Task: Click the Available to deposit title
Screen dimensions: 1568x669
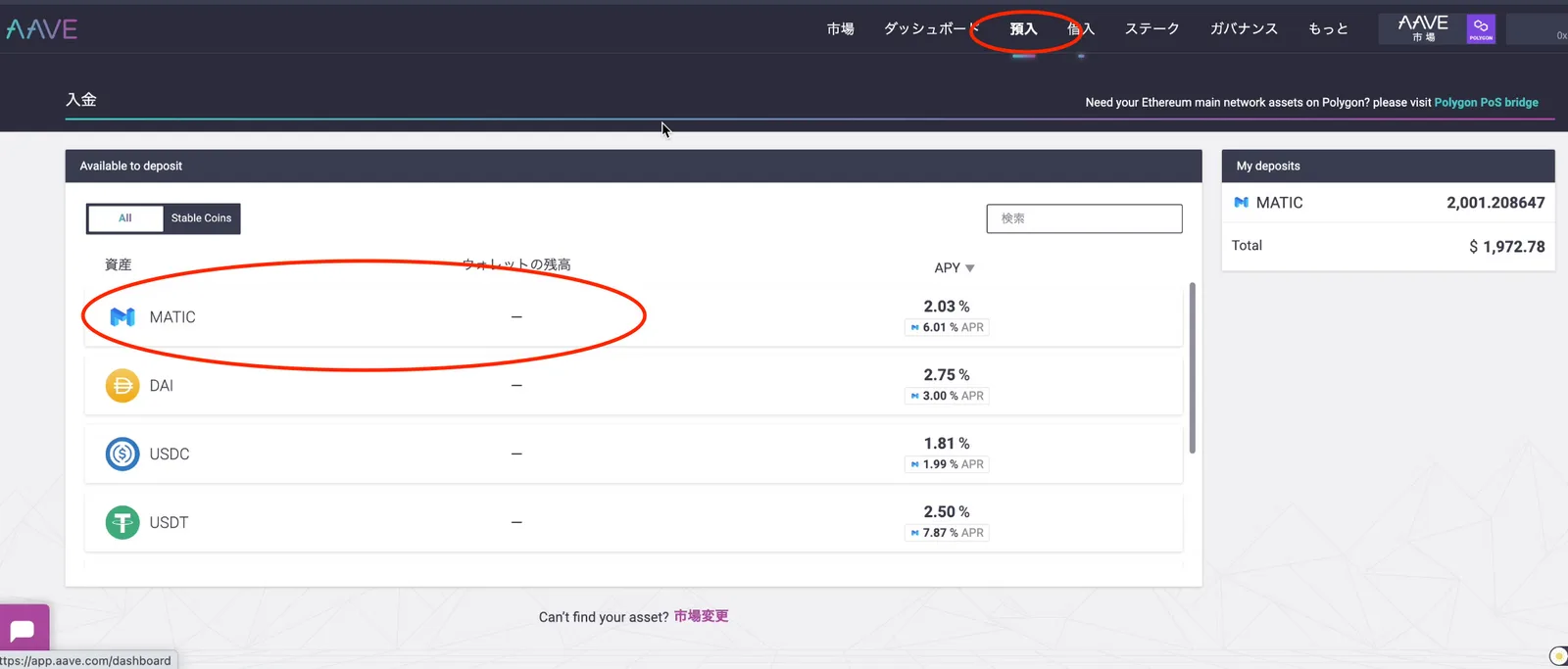Action: coord(131,167)
